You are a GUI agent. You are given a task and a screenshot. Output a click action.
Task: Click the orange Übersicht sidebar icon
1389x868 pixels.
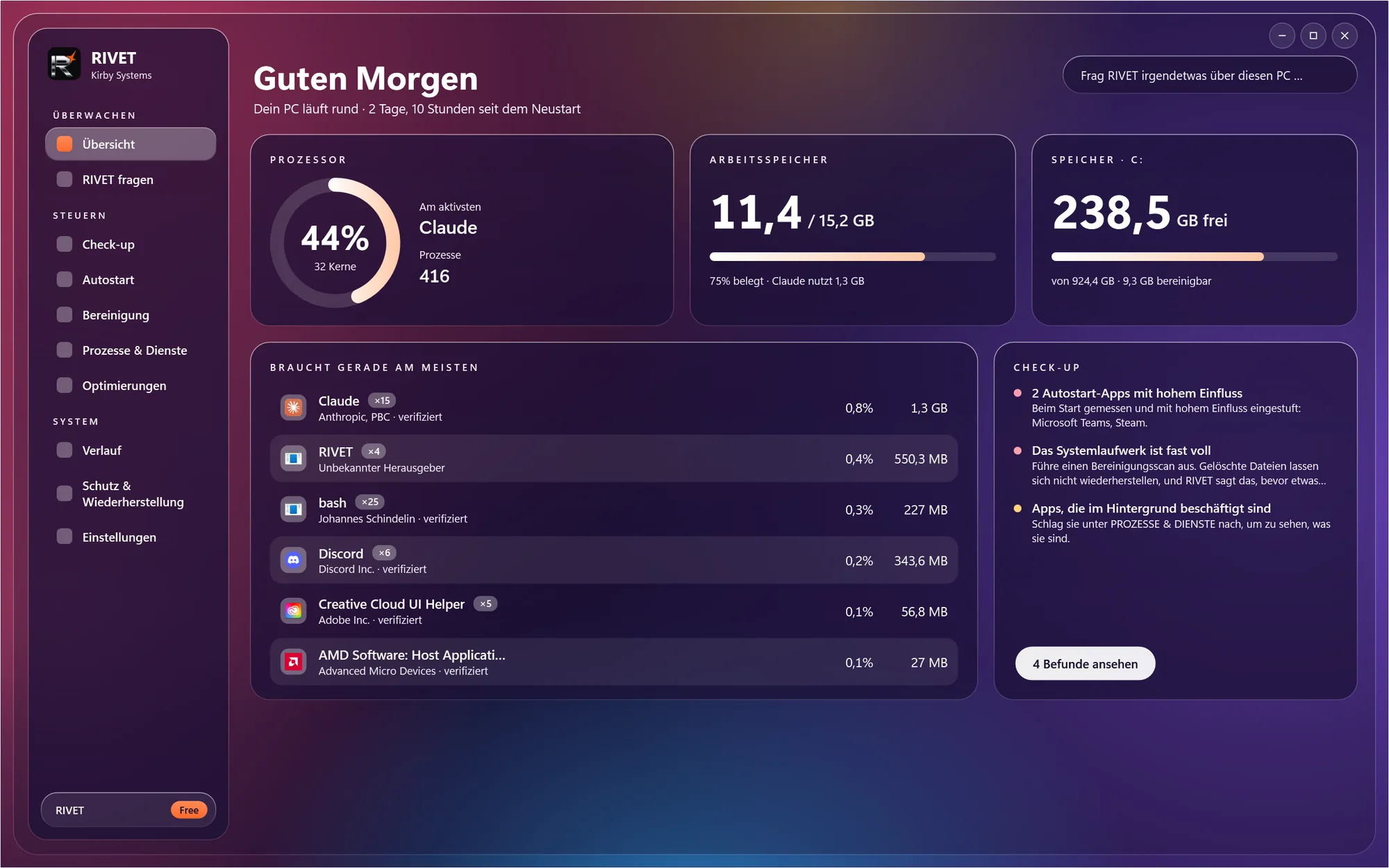pos(65,144)
